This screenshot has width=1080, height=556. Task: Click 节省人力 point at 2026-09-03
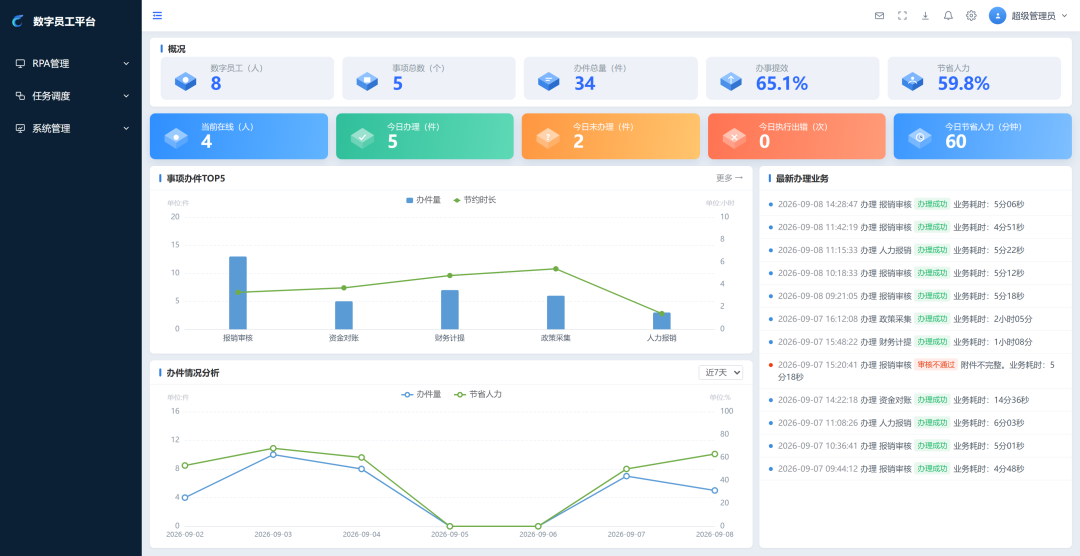coord(273,448)
